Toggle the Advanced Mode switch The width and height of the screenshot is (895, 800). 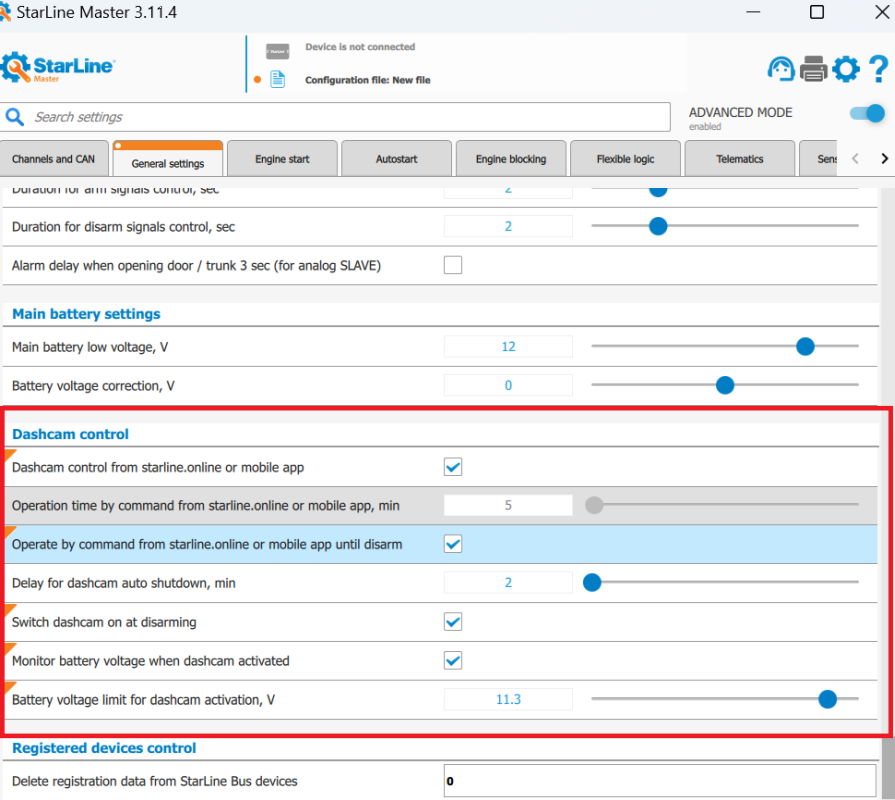(867, 113)
